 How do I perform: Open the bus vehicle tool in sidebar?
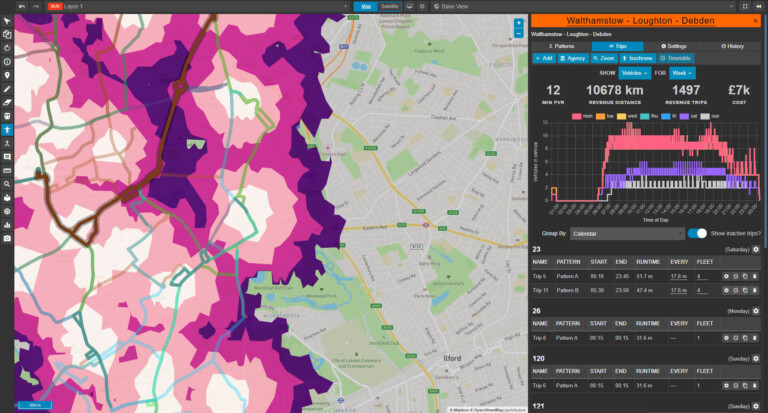[7, 116]
